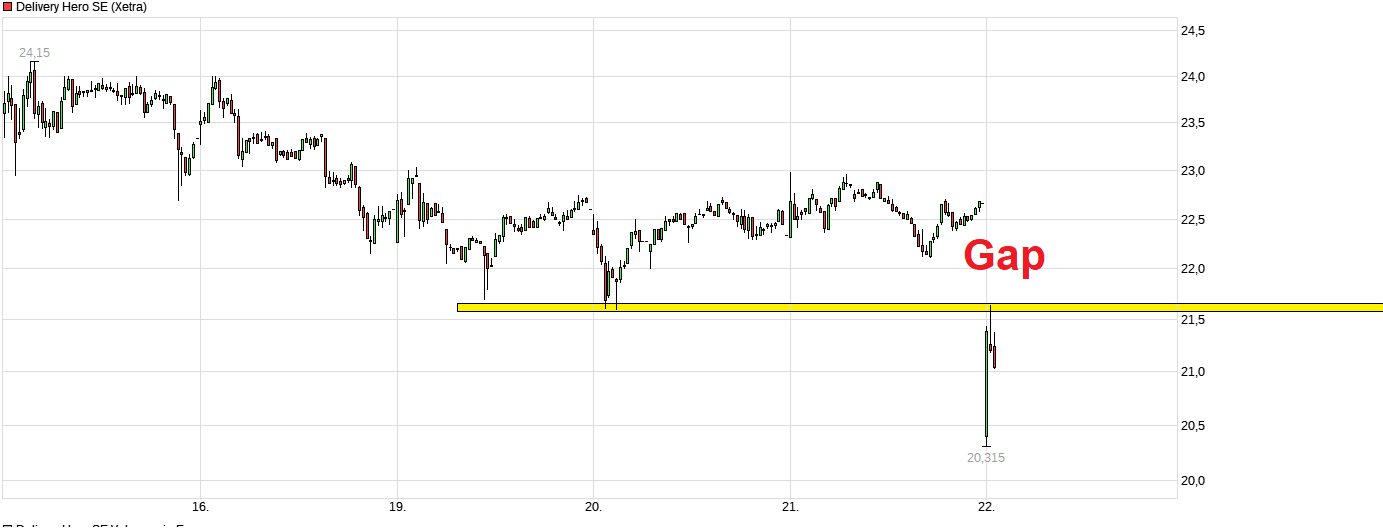Select the "19." date axis label
The height and width of the screenshot is (532, 1383).
397,506
